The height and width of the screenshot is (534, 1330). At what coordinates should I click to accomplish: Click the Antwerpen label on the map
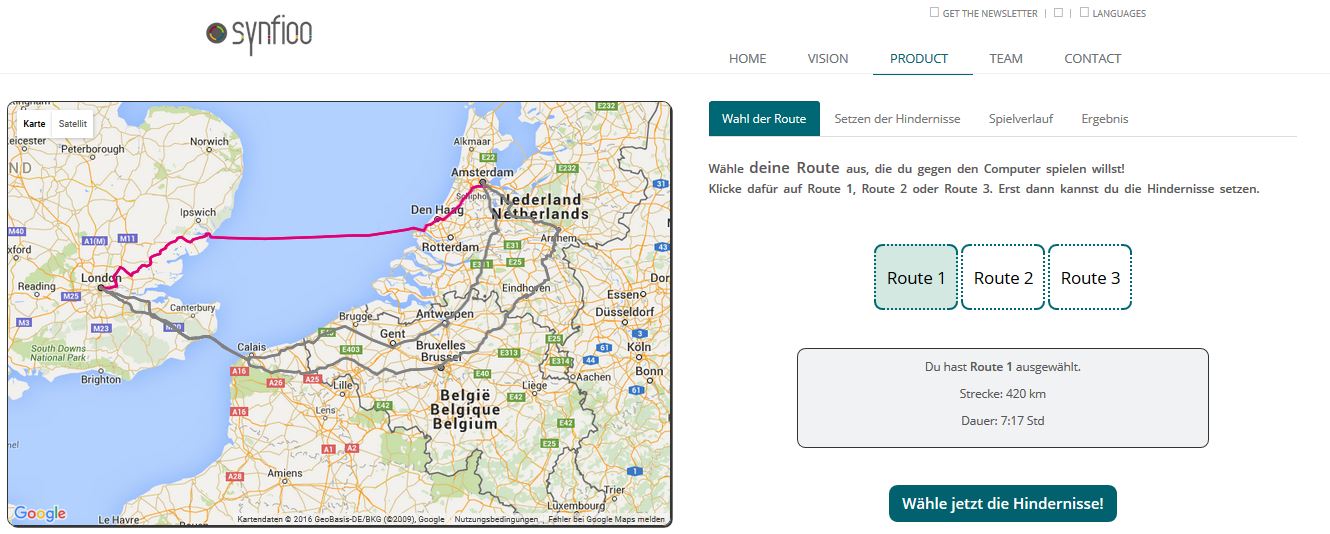[x=445, y=313]
